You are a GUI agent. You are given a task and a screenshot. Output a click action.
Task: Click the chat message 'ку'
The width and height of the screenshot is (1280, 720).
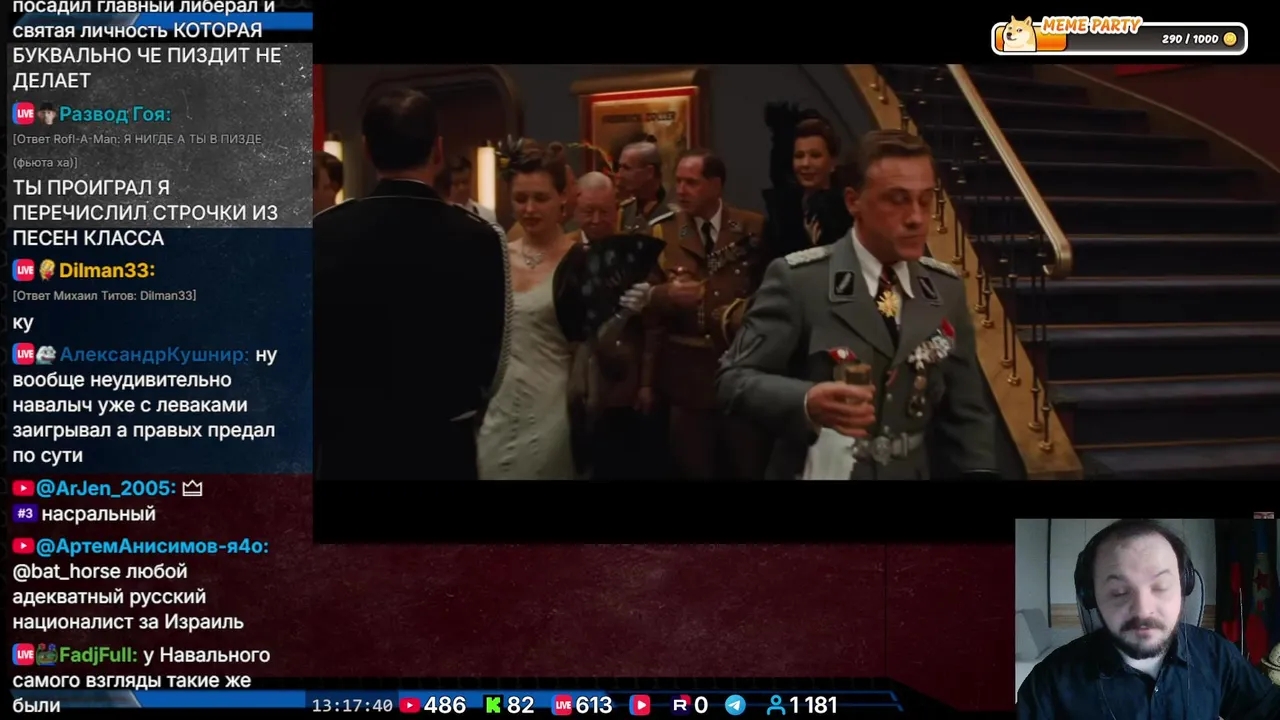point(23,322)
